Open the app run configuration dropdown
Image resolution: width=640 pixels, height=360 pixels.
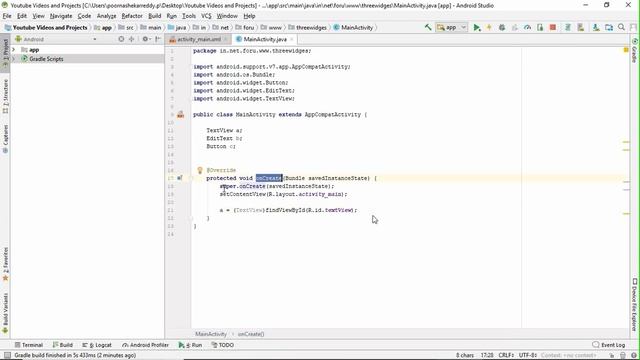[x=451, y=27]
